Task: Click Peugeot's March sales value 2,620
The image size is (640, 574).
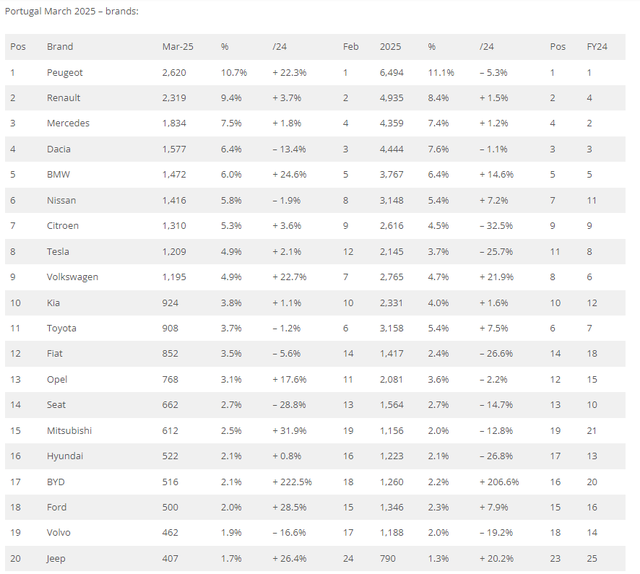Action: (175, 73)
